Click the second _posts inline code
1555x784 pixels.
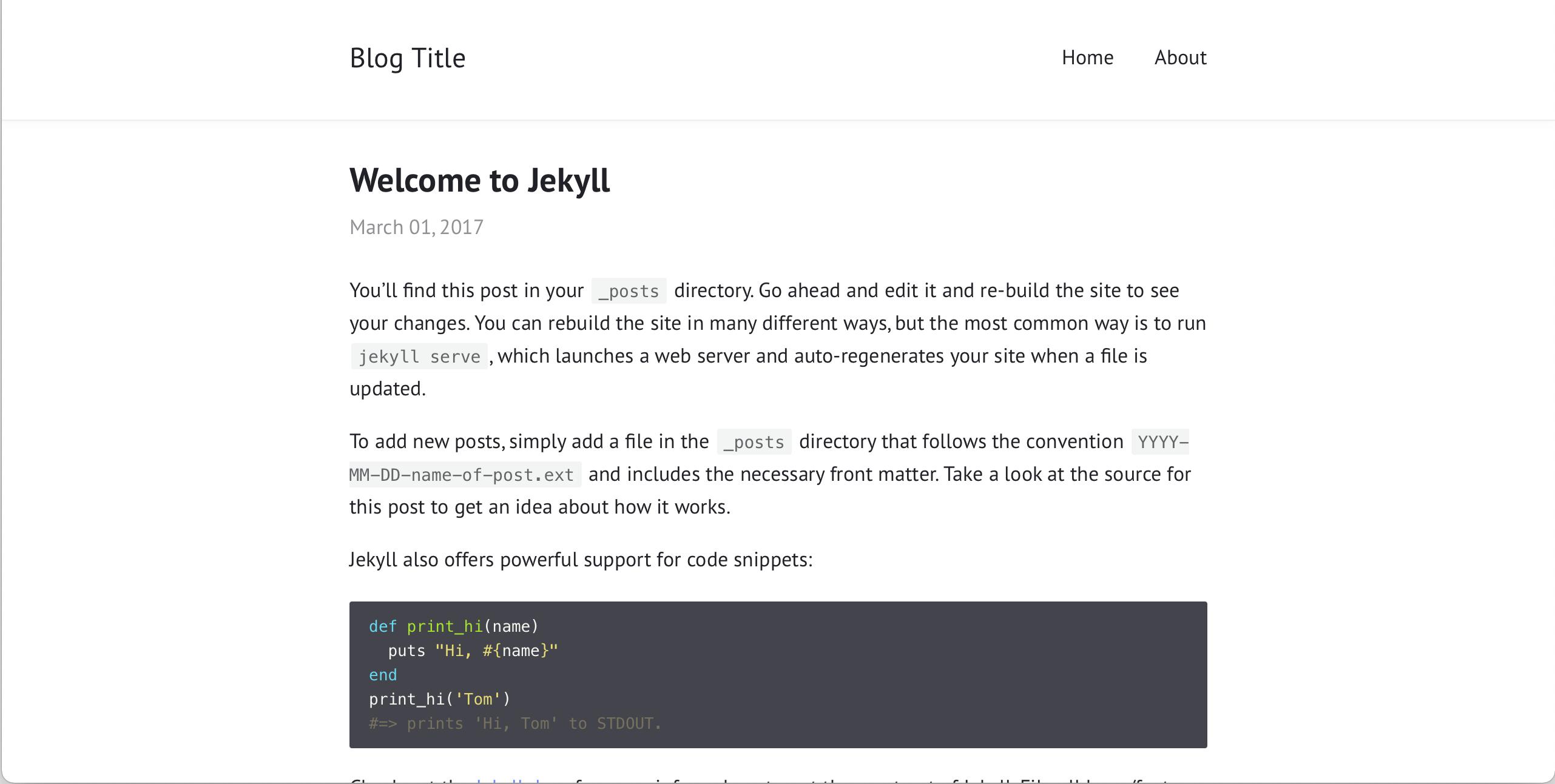pyautogui.click(x=754, y=442)
